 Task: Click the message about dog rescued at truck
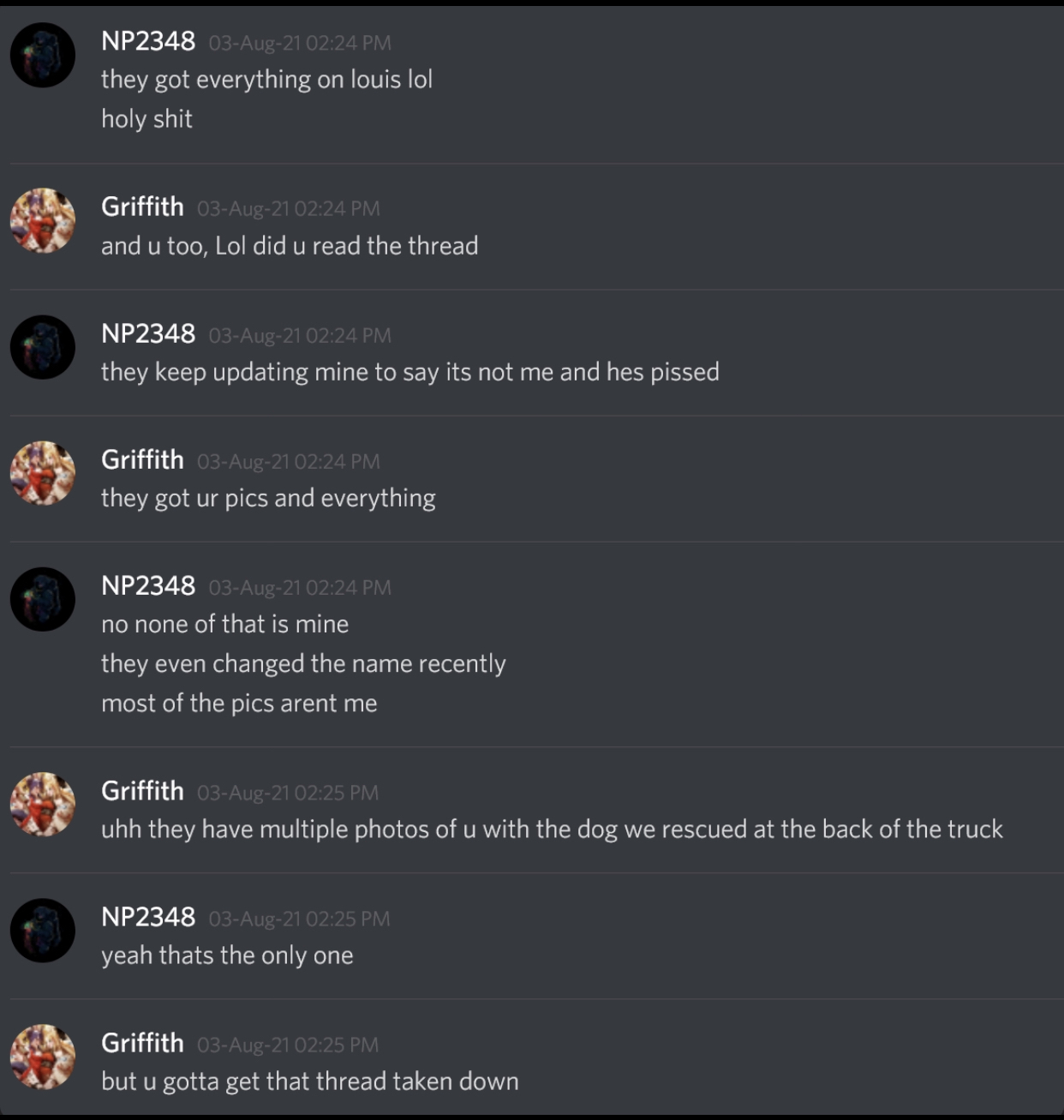(x=552, y=830)
